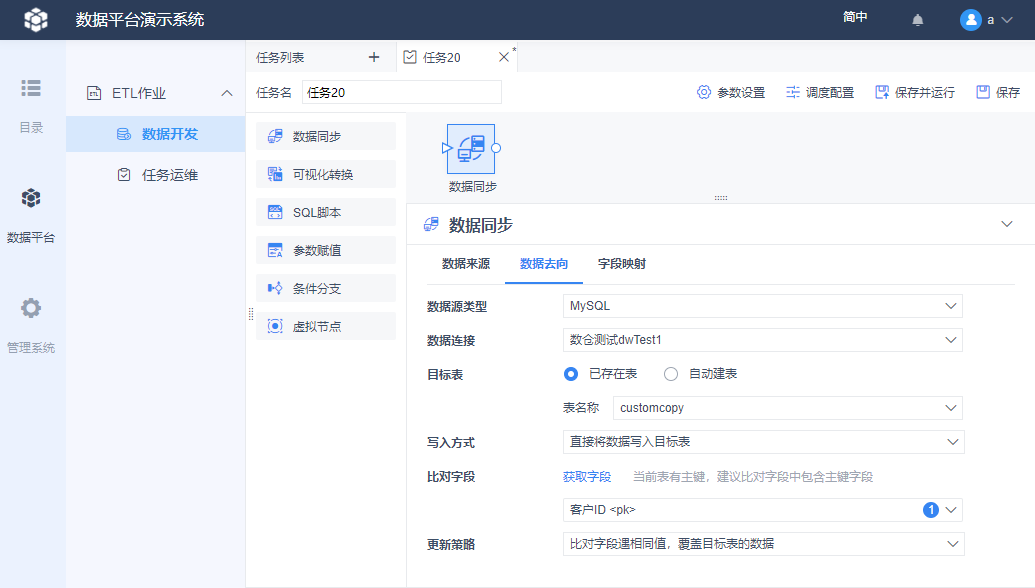The height and width of the screenshot is (588, 1035).
Task: Select the 自动建表 radio button
Action: point(671,374)
